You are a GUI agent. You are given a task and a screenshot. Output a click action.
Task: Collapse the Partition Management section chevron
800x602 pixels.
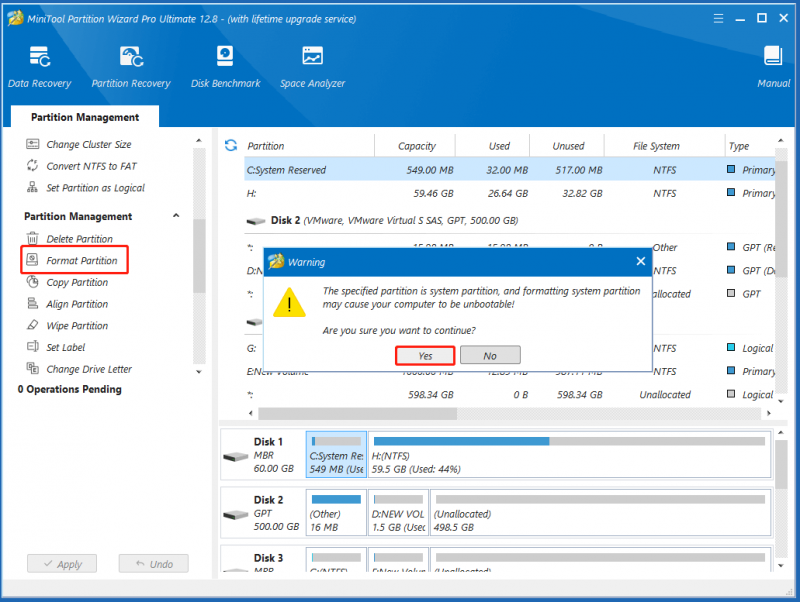pos(176,215)
